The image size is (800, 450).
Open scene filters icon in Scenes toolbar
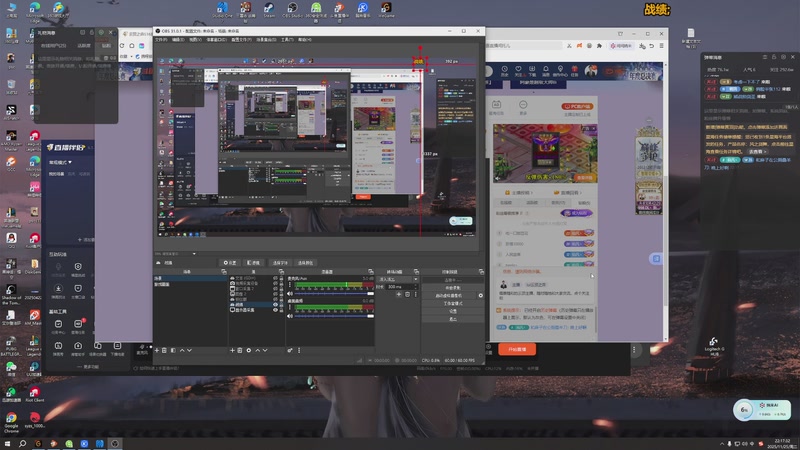click(173, 351)
